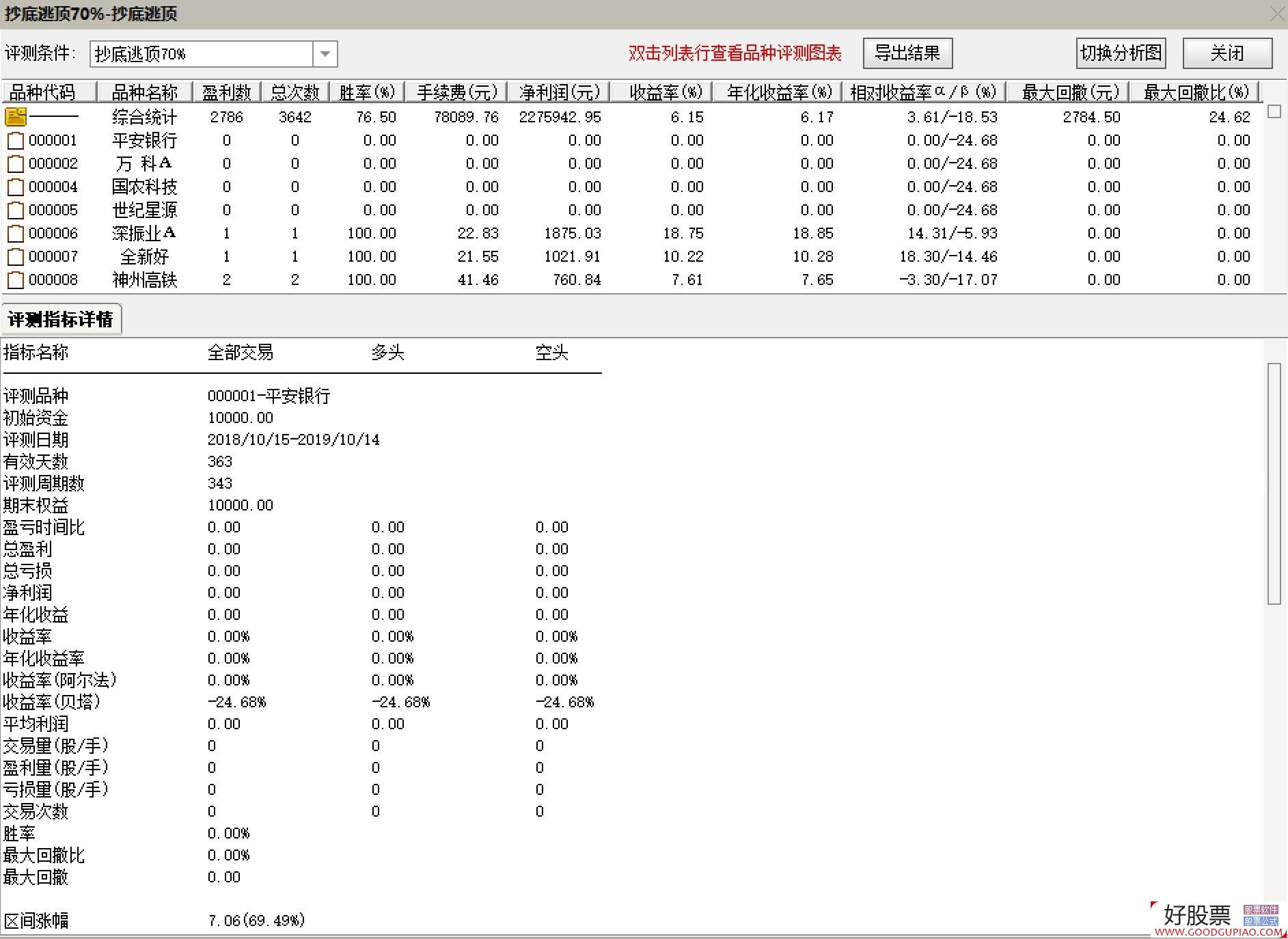
Task: Click the 导出结果 button
Action: pos(907,53)
